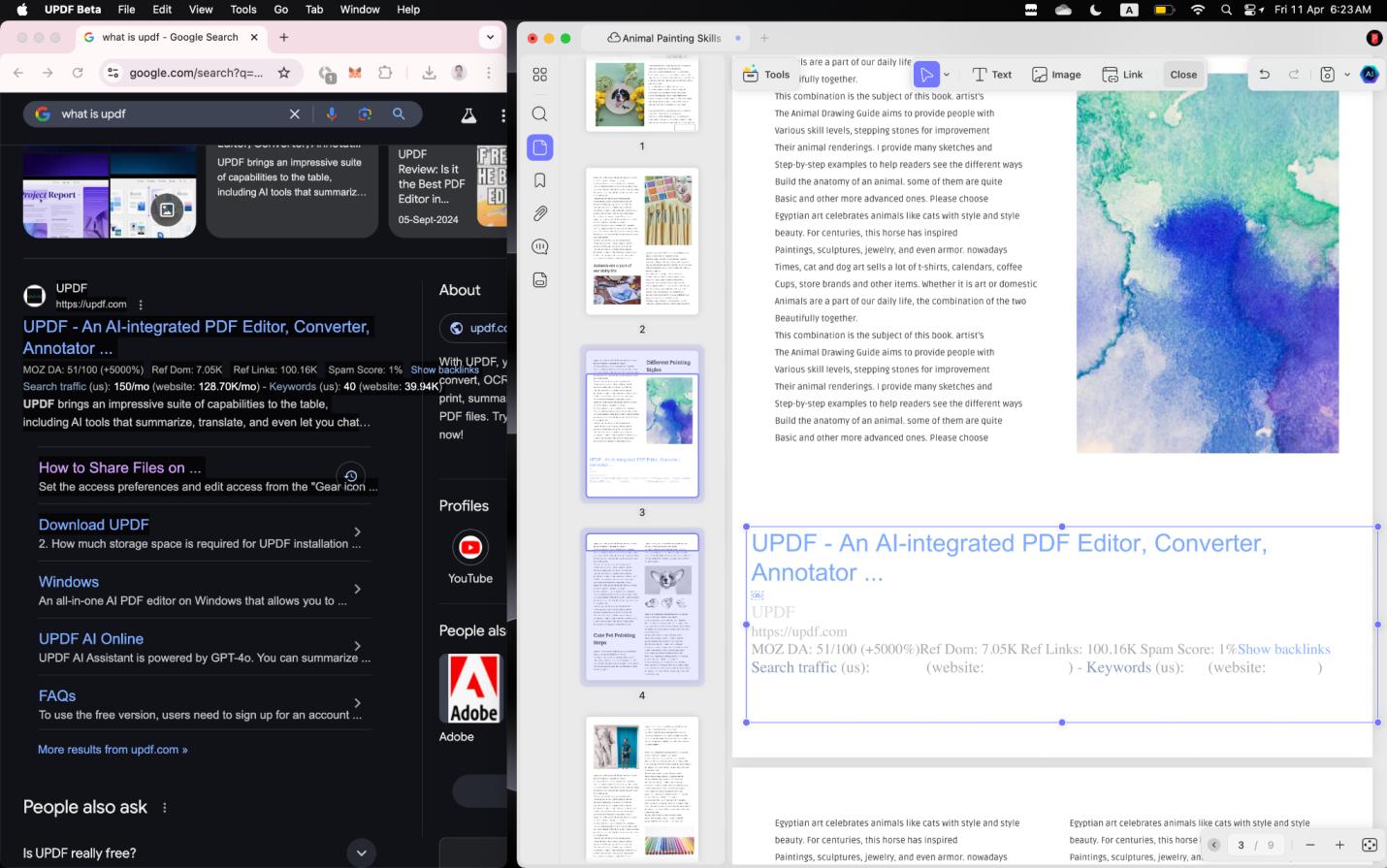Image resolution: width=1387 pixels, height=868 pixels.
Task: Open the Tools menu in the macOS menu bar
Action: (243, 10)
